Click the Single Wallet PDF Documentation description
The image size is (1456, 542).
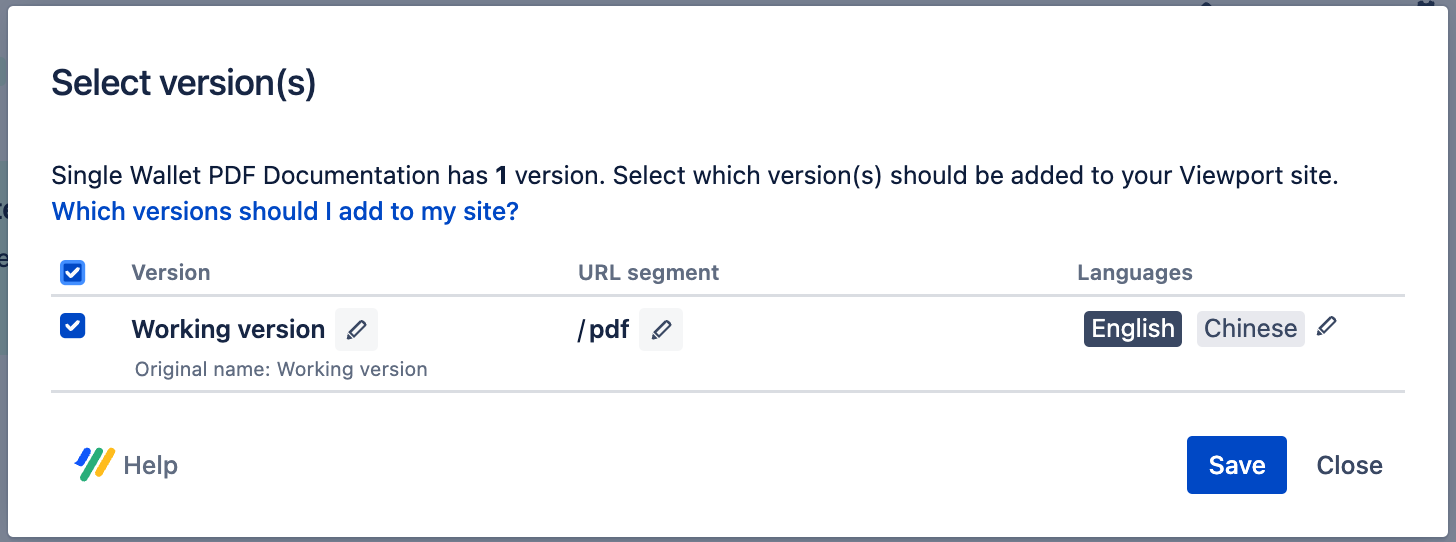click(694, 177)
